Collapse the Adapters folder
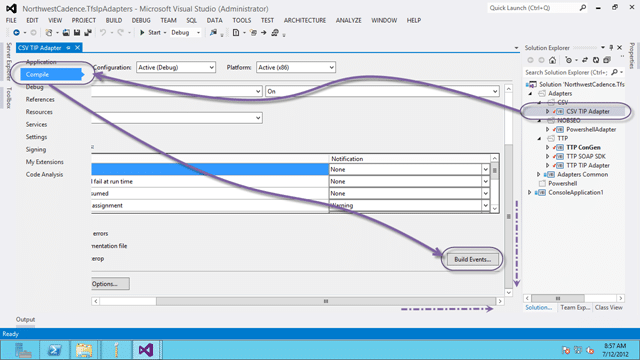 point(530,93)
